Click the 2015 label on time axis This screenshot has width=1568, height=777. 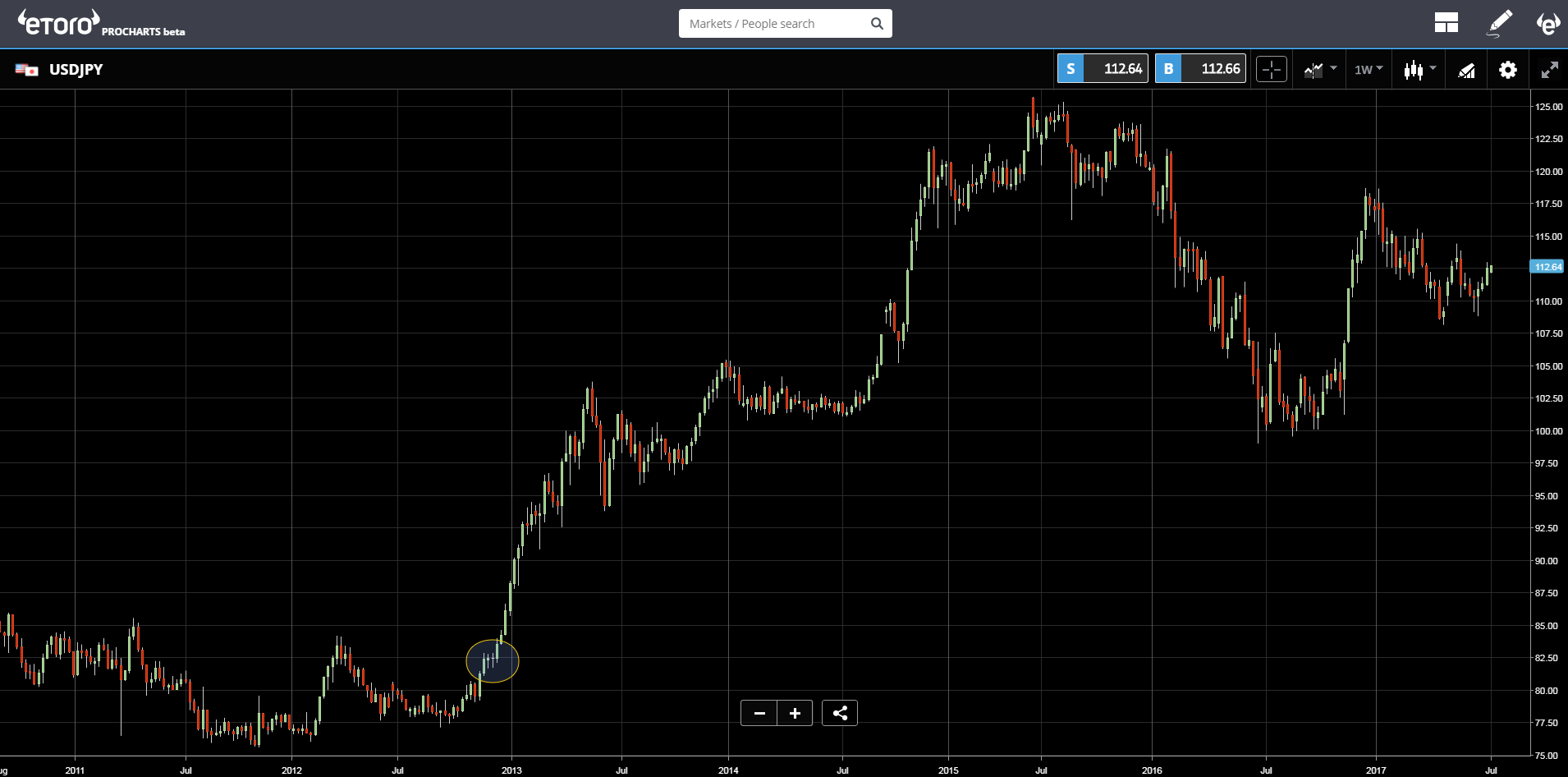coord(948,770)
